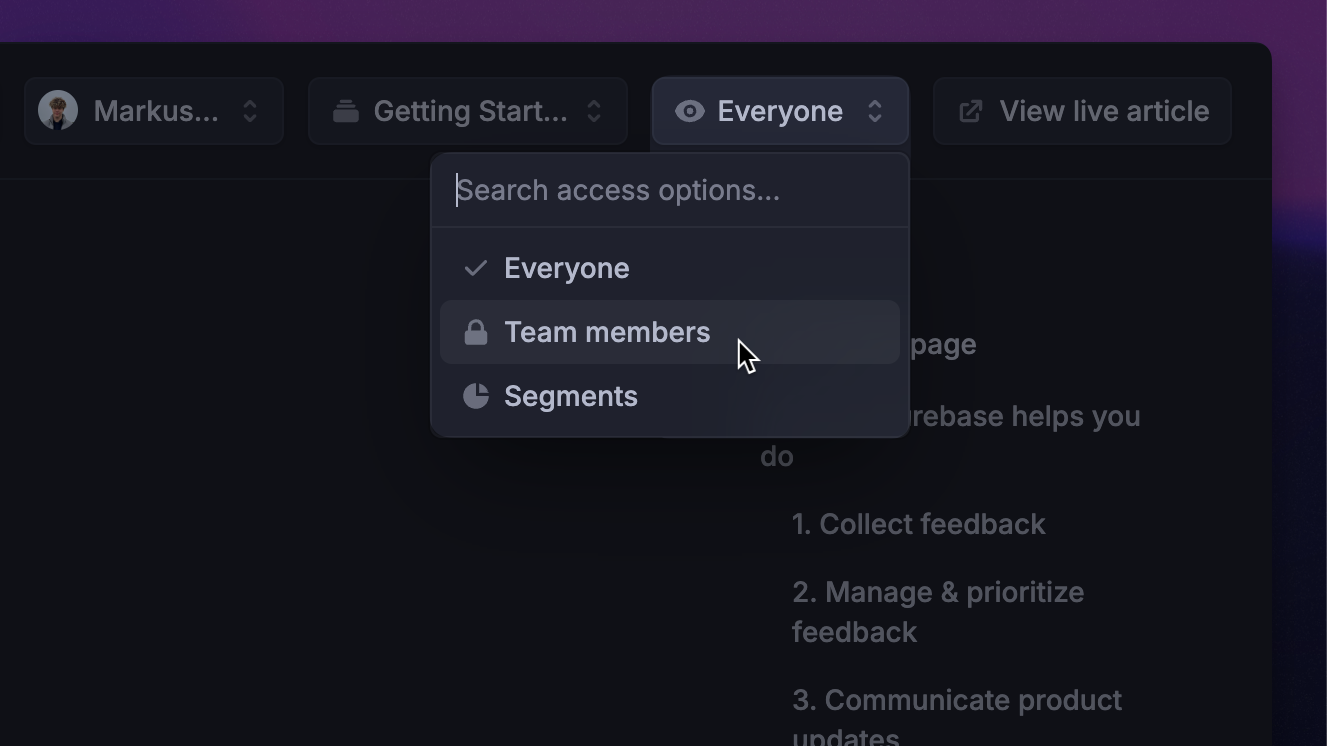Choose Segments as the access option
The height and width of the screenshot is (746, 1327).
tap(571, 395)
